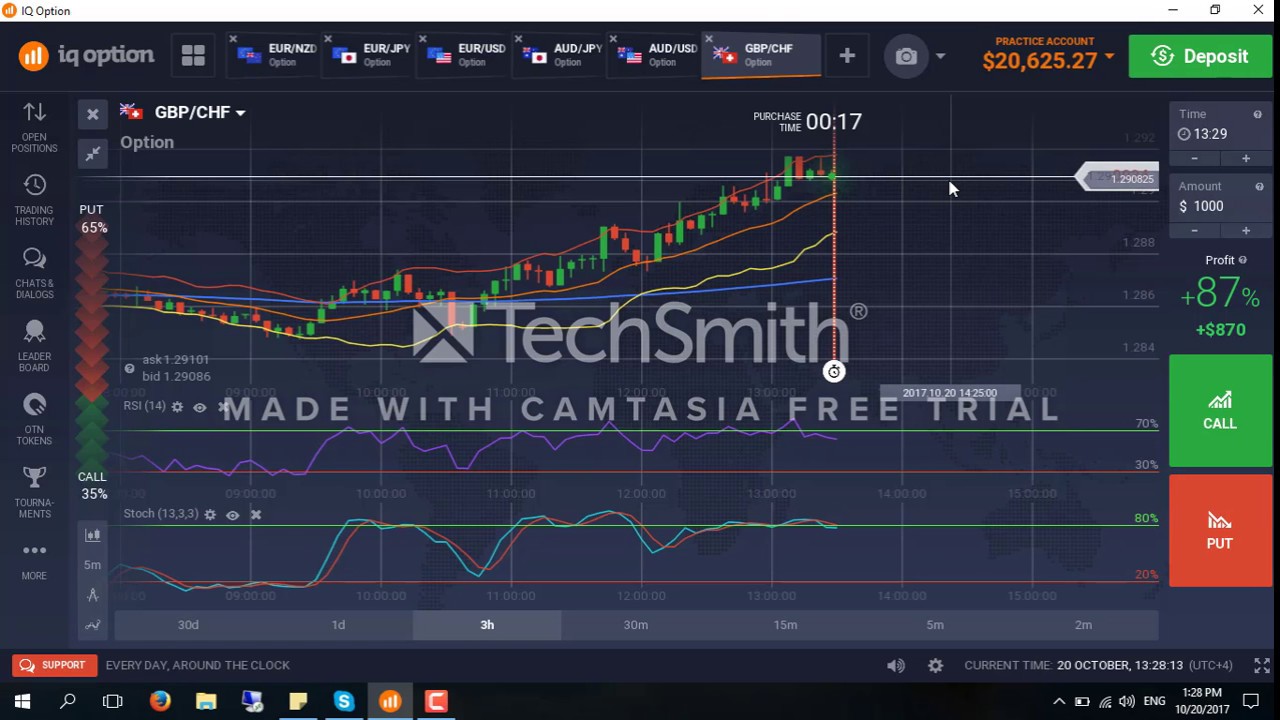Collapse chart with the shrink arrows icon

[93, 154]
